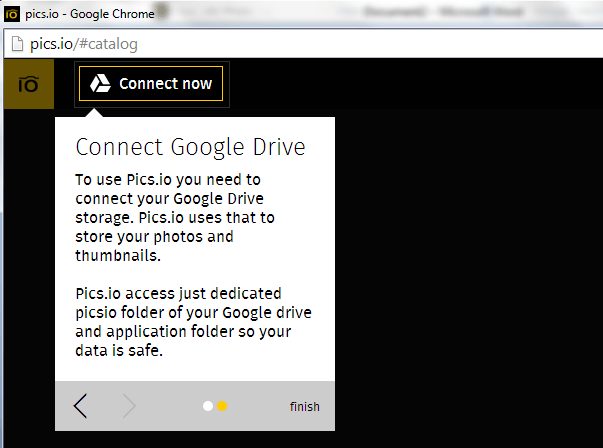603x448 pixels.
Task: Click the Connect now button
Action: [151, 83]
